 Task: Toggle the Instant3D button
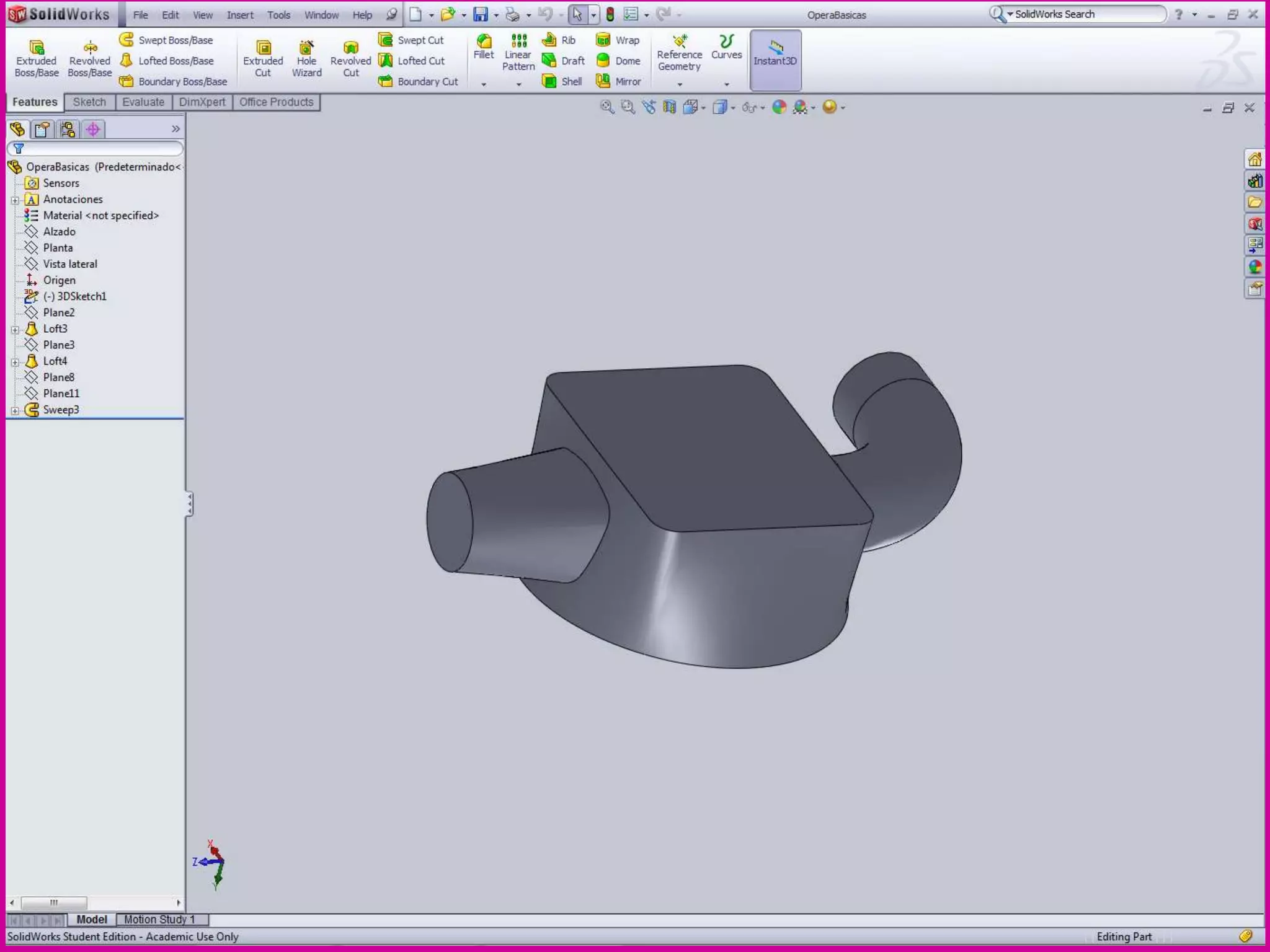775,59
